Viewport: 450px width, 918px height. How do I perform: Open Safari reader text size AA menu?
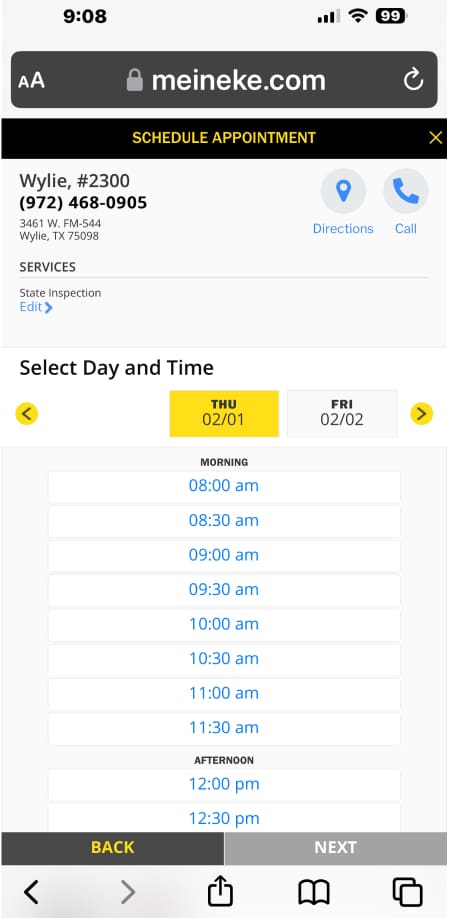(x=32, y=80)
